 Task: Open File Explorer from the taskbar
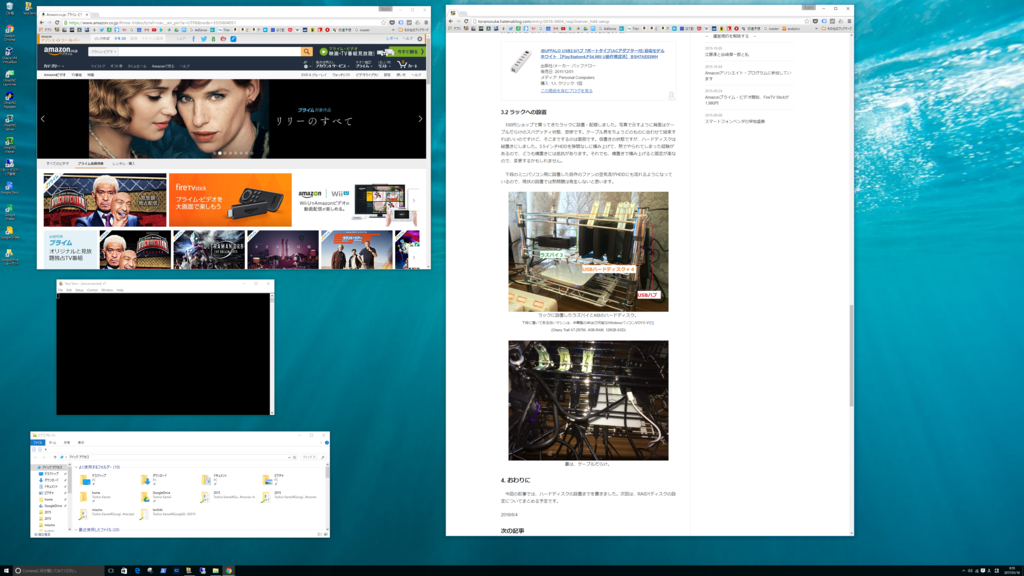(x=216, y=571)
